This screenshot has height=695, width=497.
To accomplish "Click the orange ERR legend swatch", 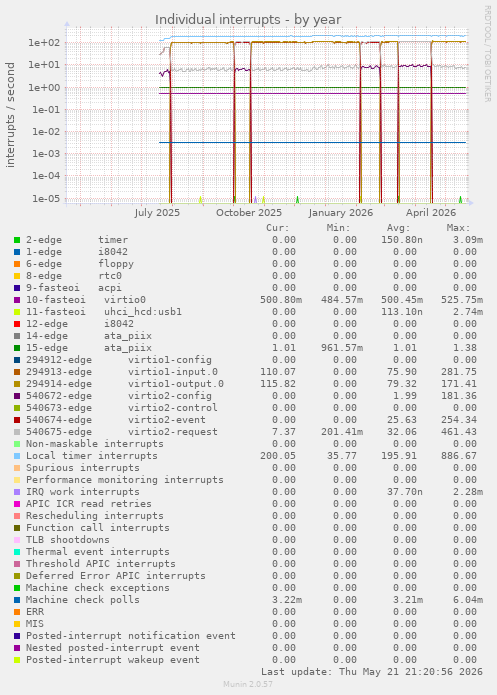I will 17,612.
